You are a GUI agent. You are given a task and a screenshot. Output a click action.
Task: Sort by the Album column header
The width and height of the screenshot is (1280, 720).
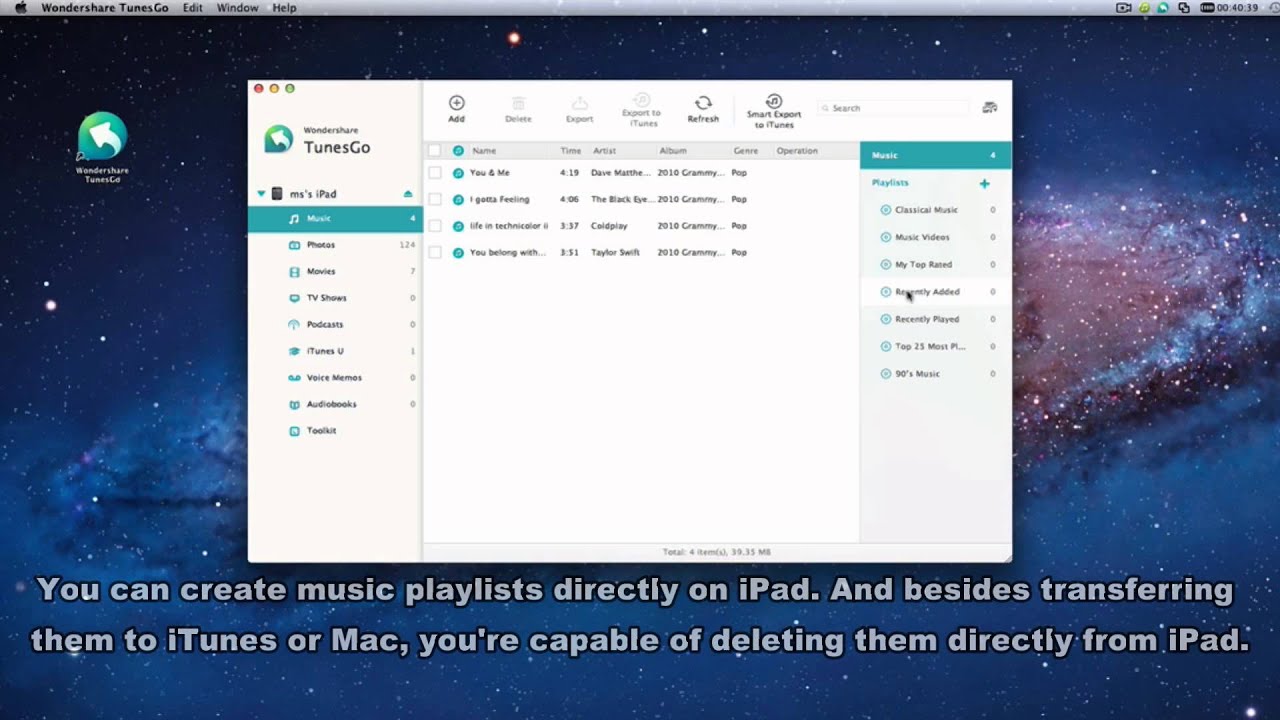click(x=673, y=151)
